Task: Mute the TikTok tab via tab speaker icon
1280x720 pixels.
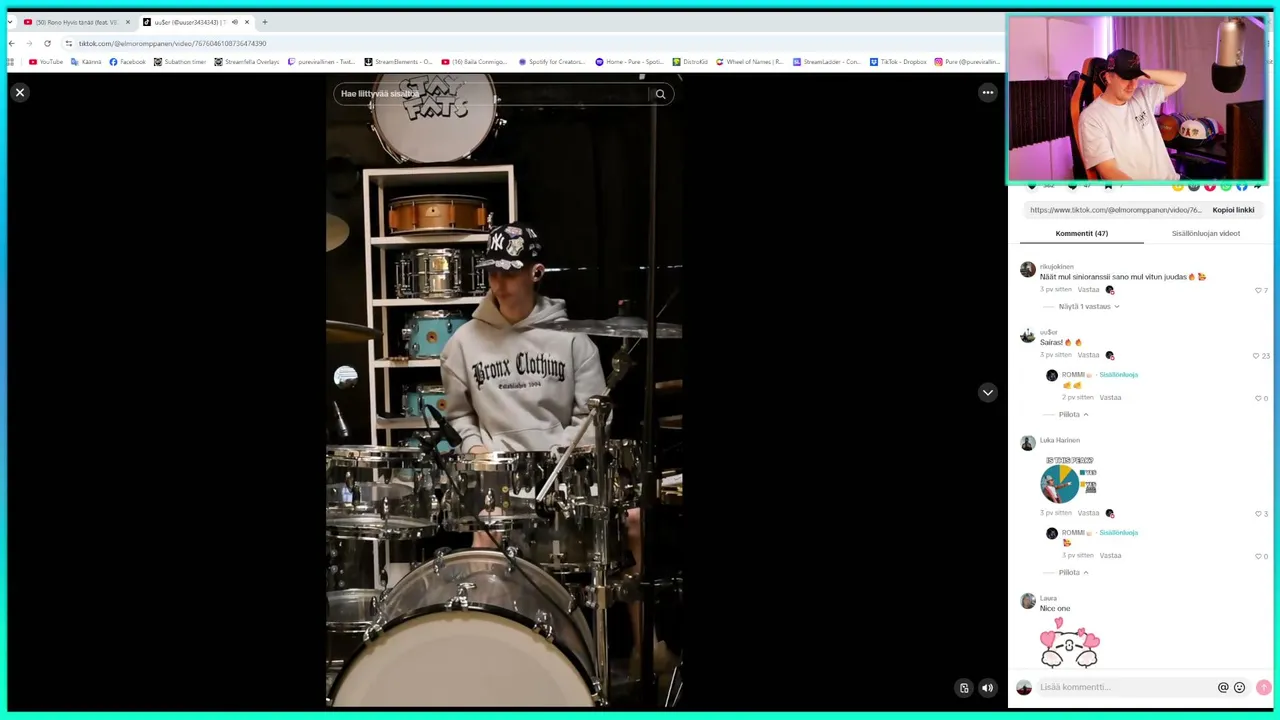Action: click(235, 22)
